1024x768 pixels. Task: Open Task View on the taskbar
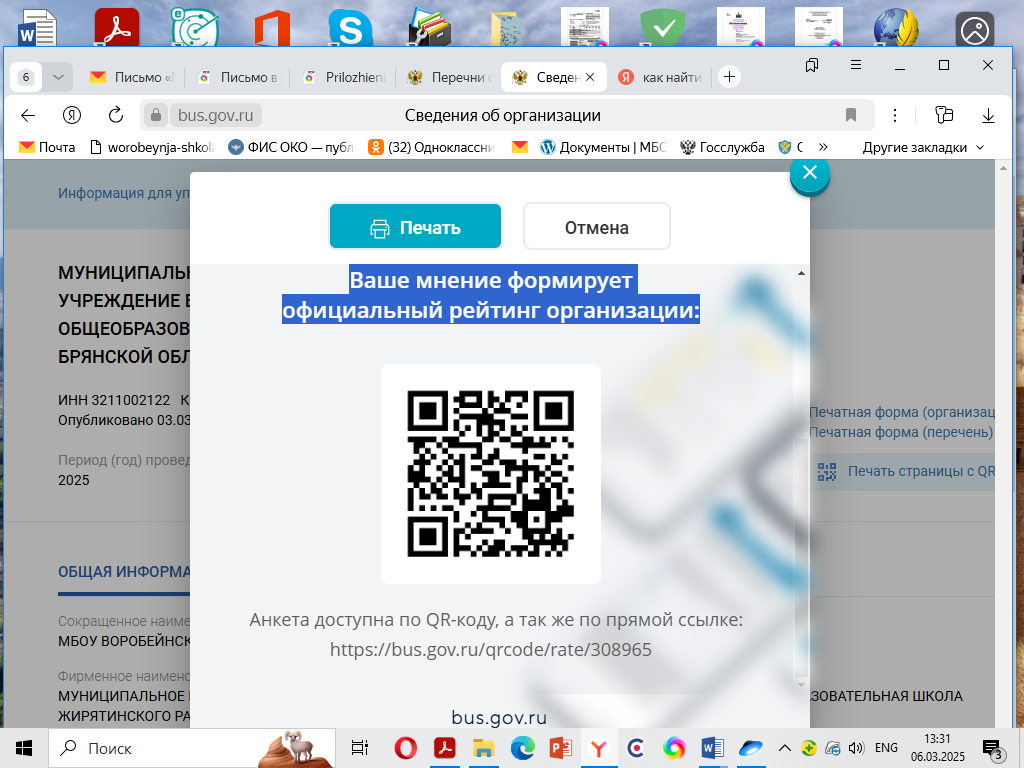(360, 748)
